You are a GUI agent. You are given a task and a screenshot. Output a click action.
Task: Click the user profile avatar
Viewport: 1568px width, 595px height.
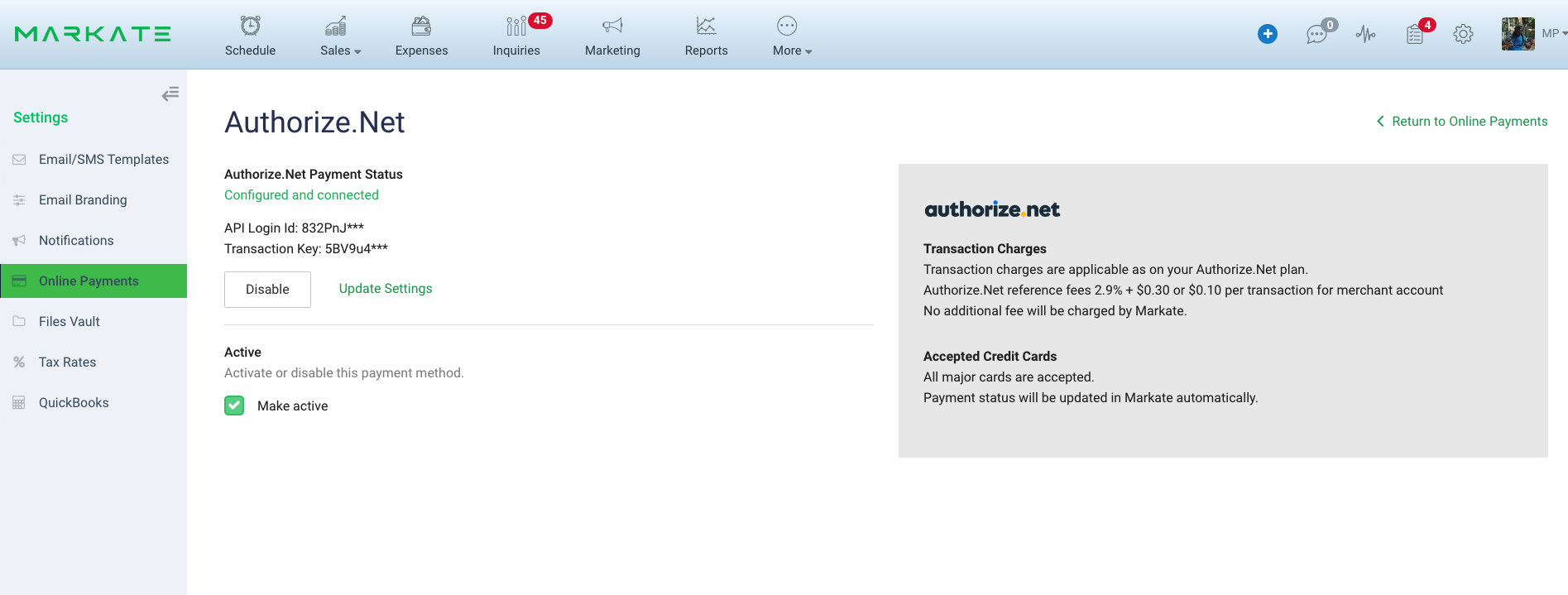click(1518, 34)
